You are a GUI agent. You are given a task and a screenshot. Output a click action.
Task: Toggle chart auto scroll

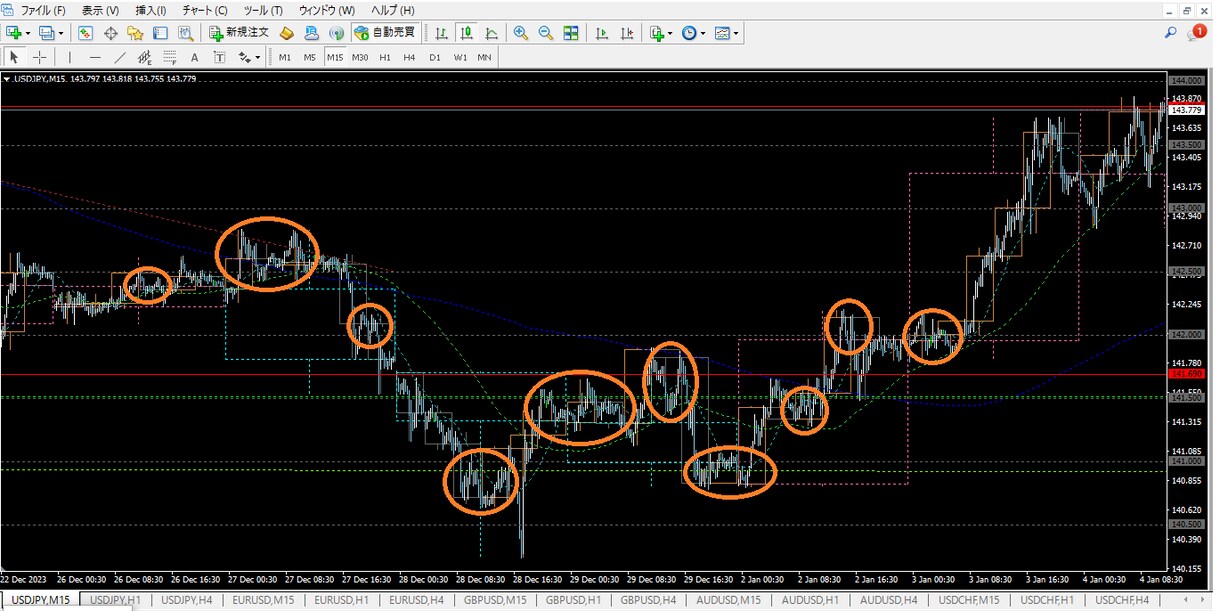(601, 33)
